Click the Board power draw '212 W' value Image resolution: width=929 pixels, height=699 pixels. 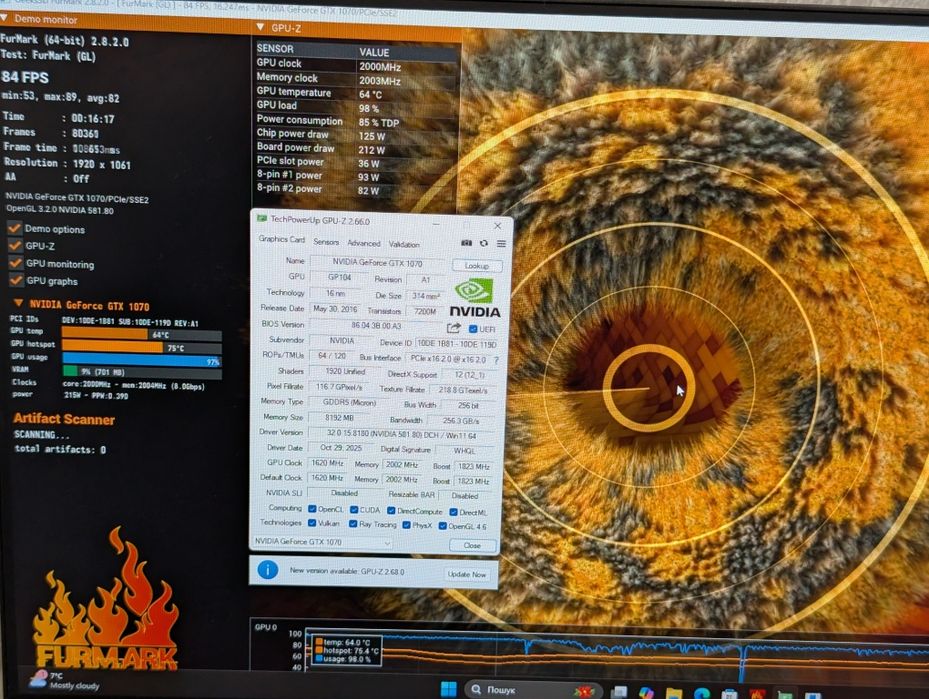coord(371,150)
